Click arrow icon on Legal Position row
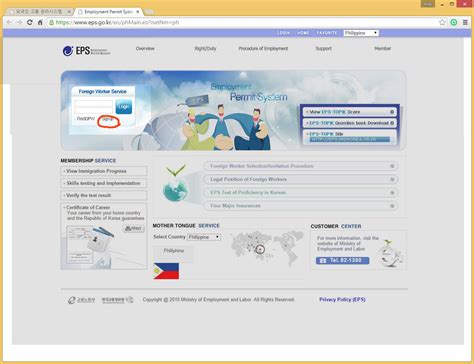 coord(392,179)
